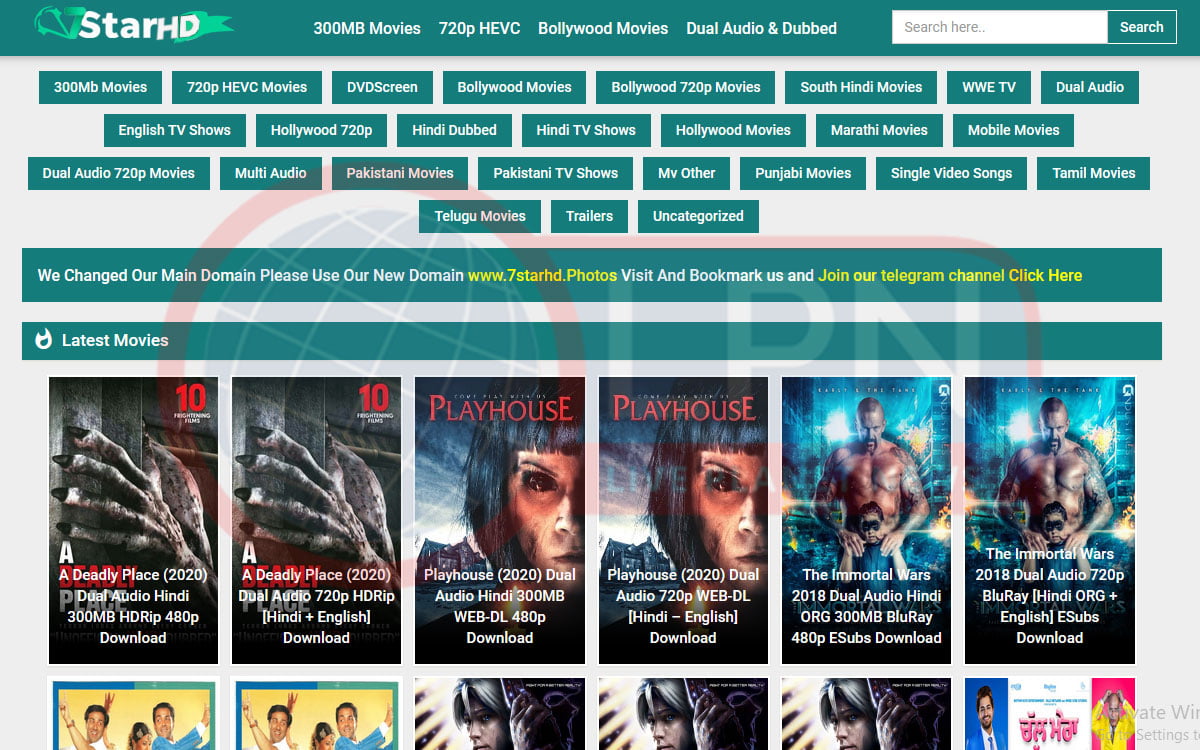
Task: Open The Immortal Wars 300MB BluRay 480p poster
Action: 866,520
